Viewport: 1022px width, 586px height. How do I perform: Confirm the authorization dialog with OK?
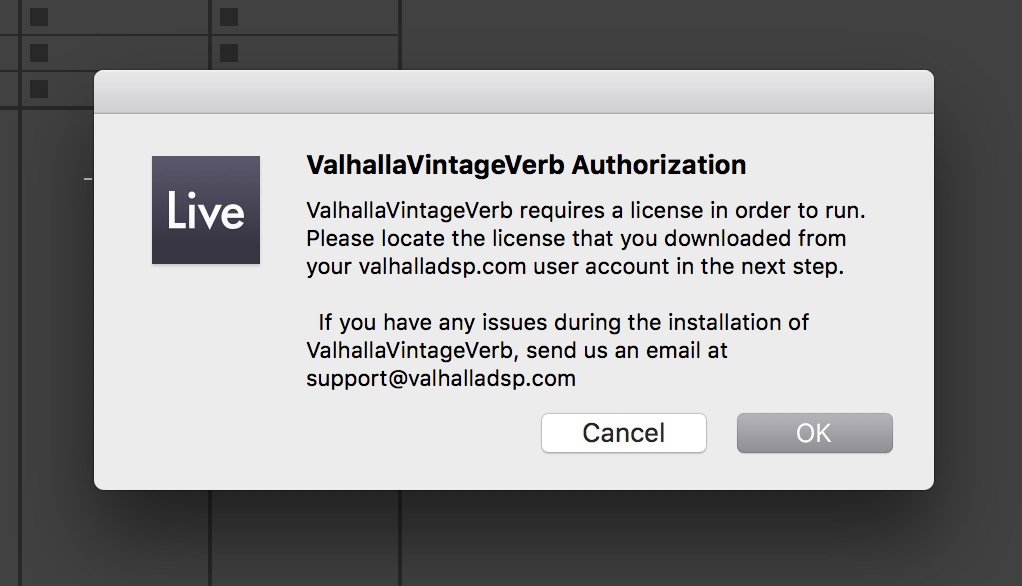(x=814, y=433)
